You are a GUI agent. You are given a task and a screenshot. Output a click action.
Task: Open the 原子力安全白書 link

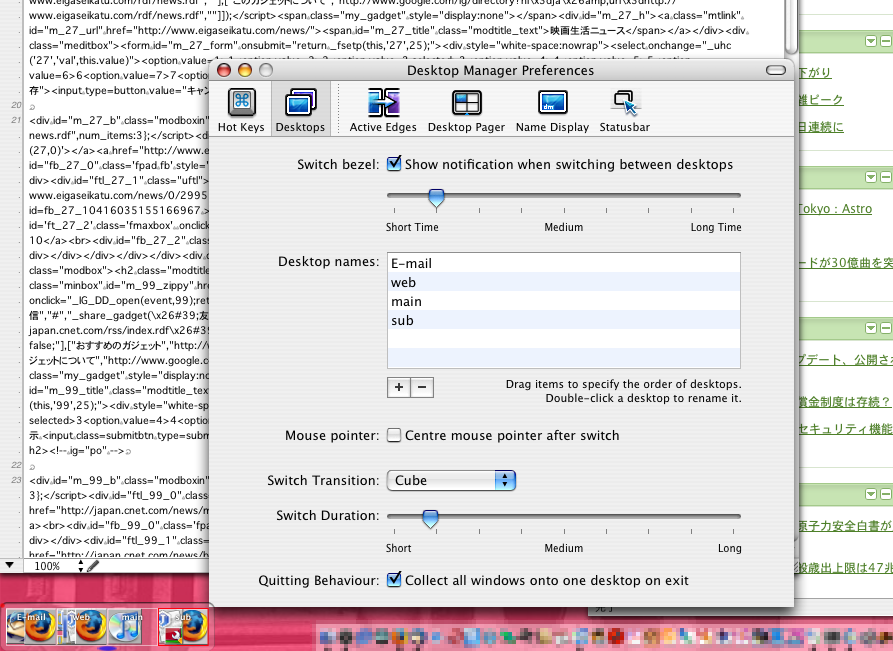[845, 526]
